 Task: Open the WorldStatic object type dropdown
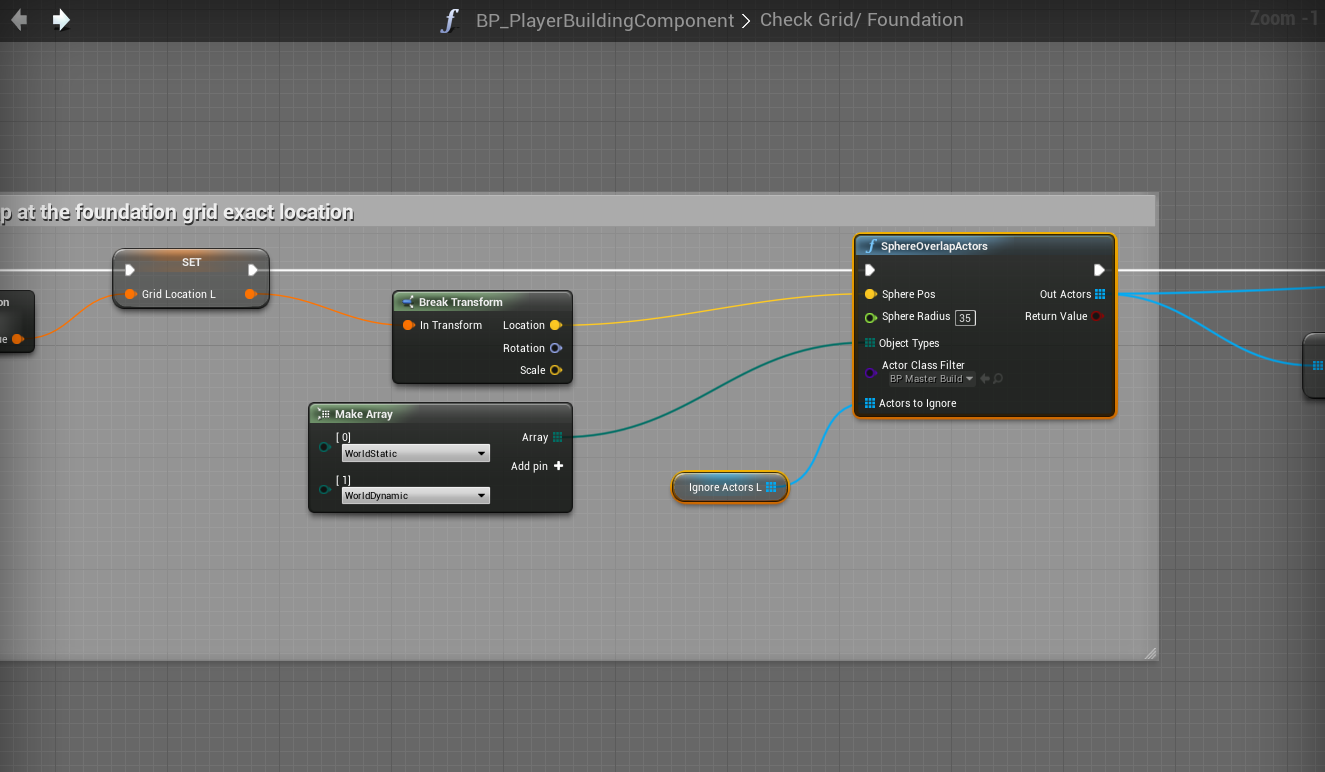coord(415,454)
